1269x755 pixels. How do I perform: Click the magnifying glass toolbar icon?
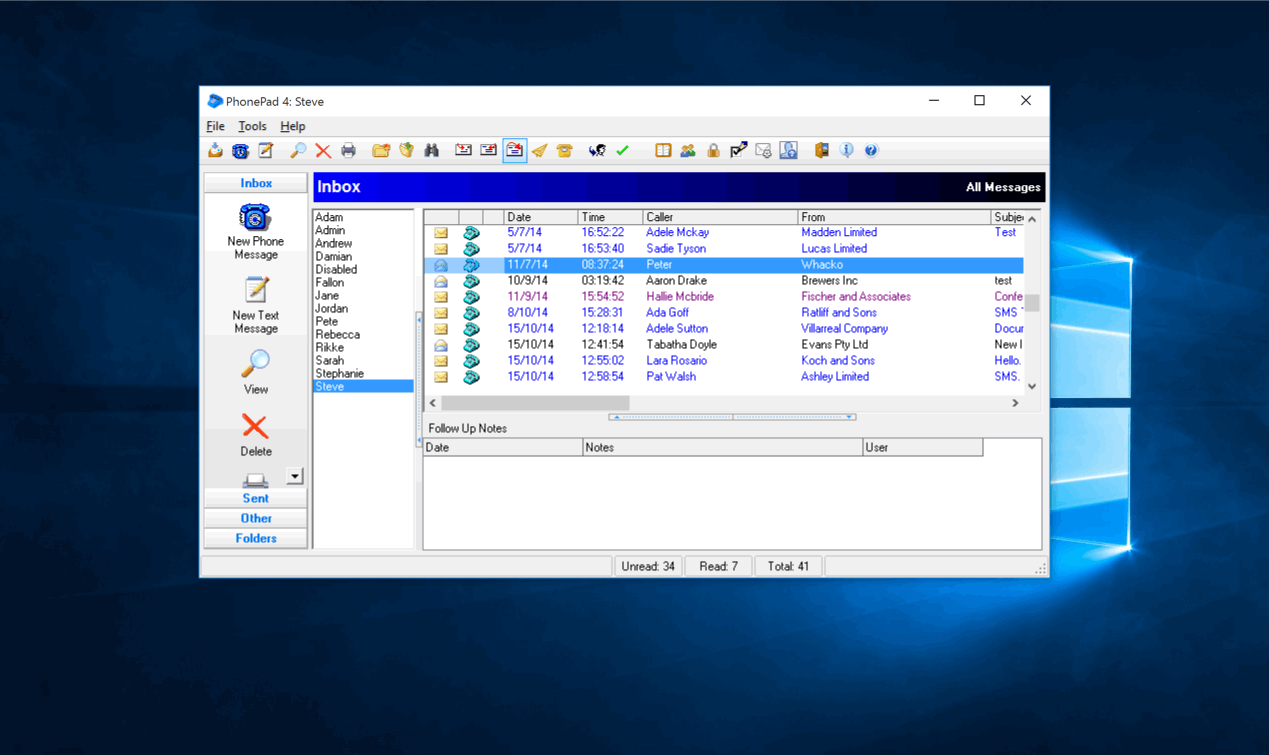pos(298,151)
